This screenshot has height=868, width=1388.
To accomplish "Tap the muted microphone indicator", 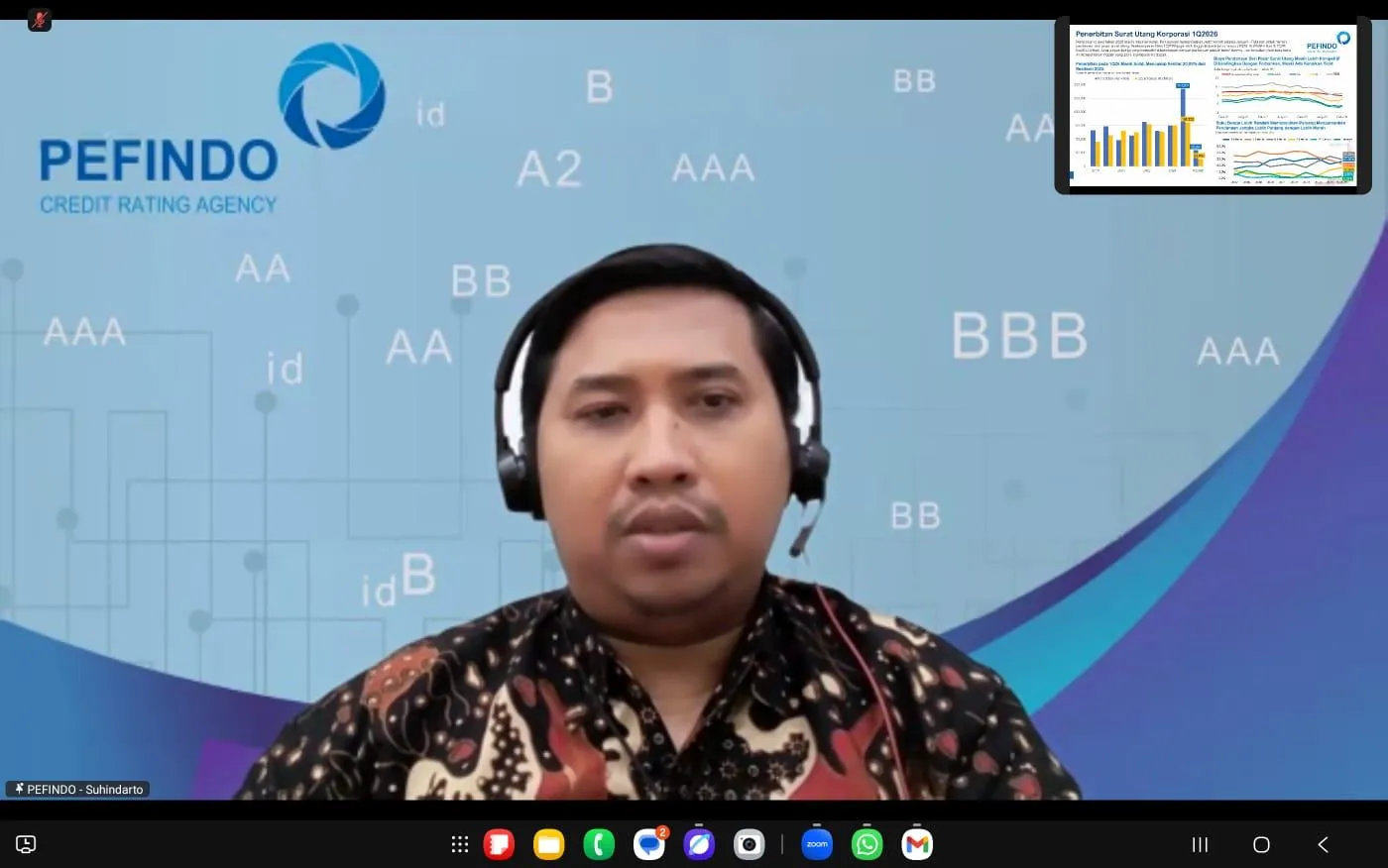I will (40, 20).
